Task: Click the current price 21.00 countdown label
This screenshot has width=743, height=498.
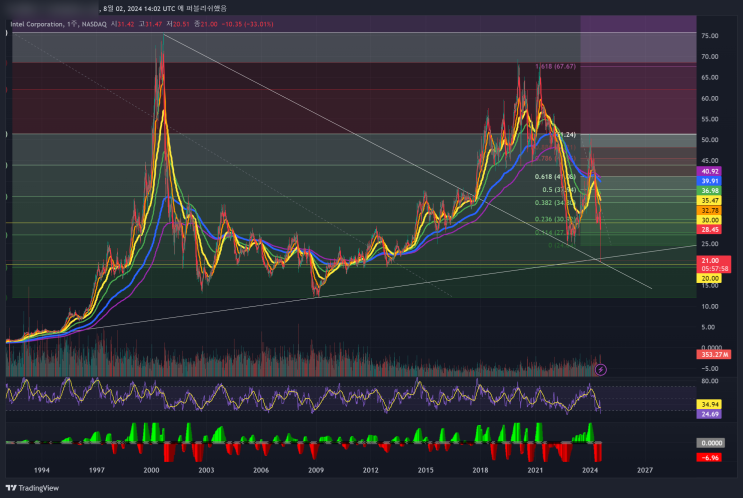Action: pos(714,264)
